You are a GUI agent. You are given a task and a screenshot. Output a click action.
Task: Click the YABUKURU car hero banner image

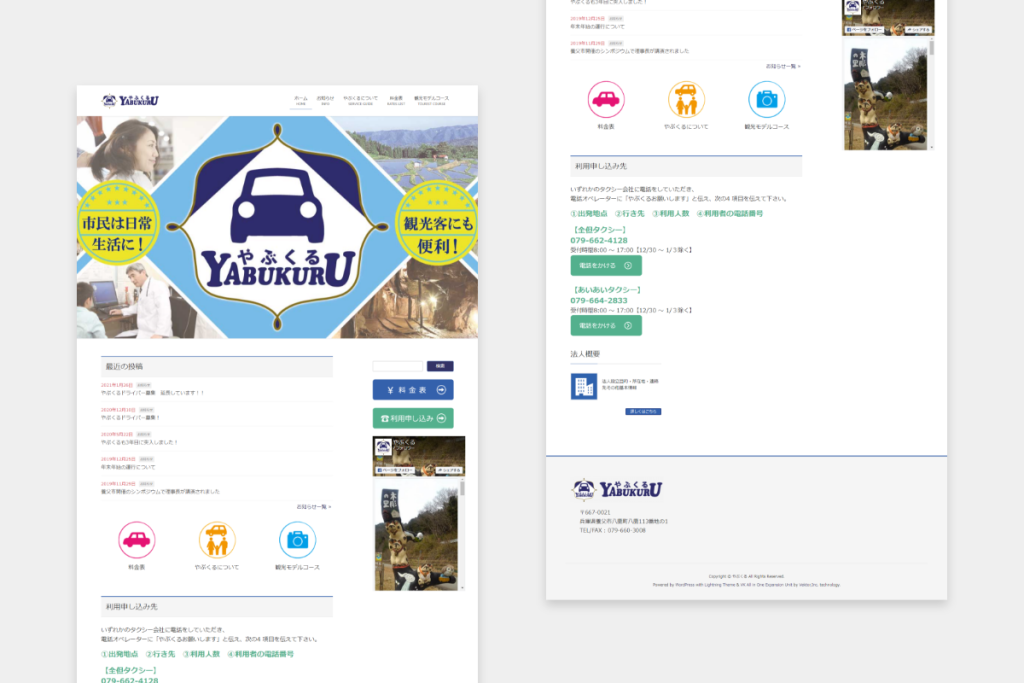[278, 227]
